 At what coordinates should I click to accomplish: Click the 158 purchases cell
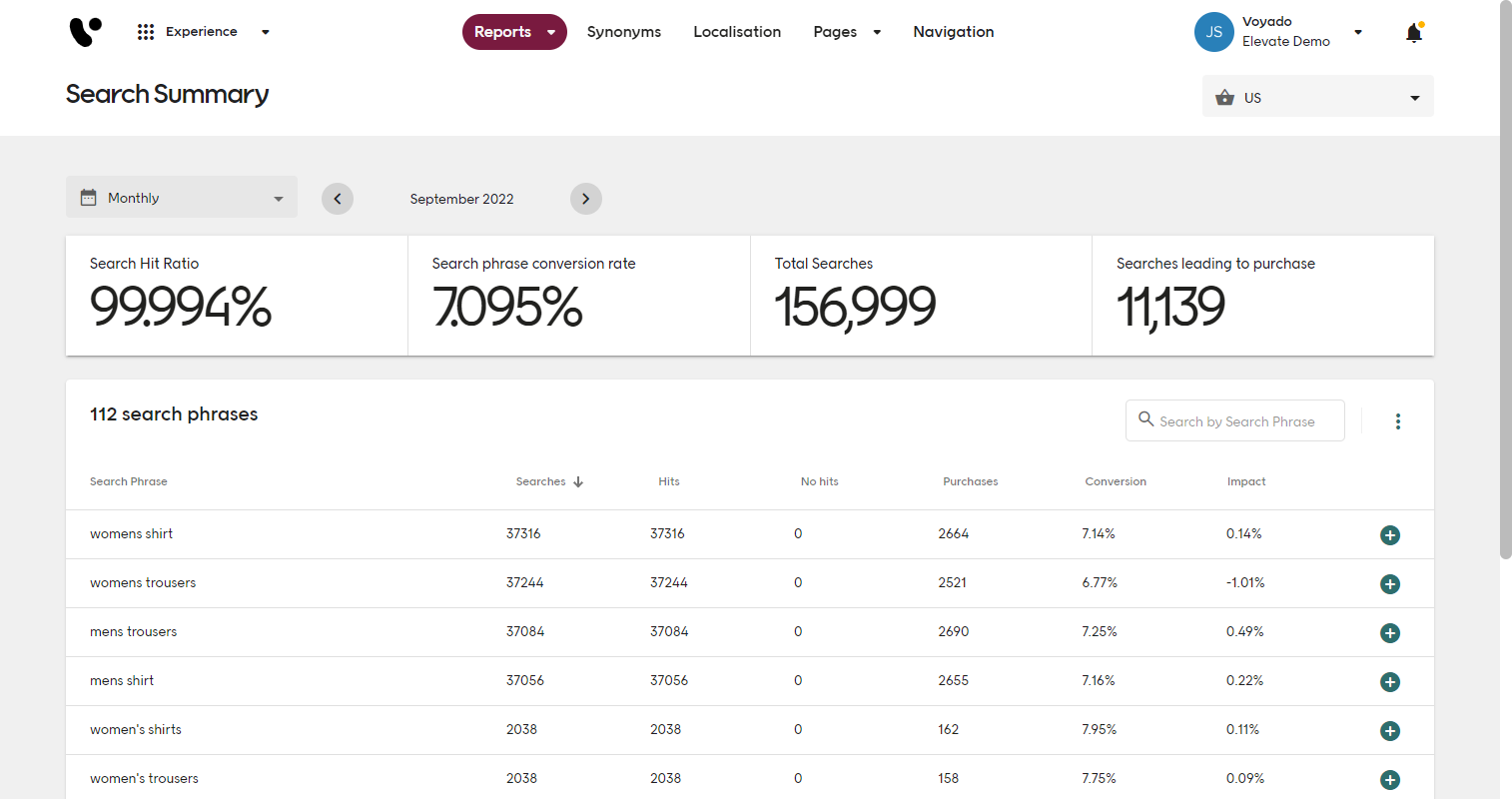pos(949,779)
